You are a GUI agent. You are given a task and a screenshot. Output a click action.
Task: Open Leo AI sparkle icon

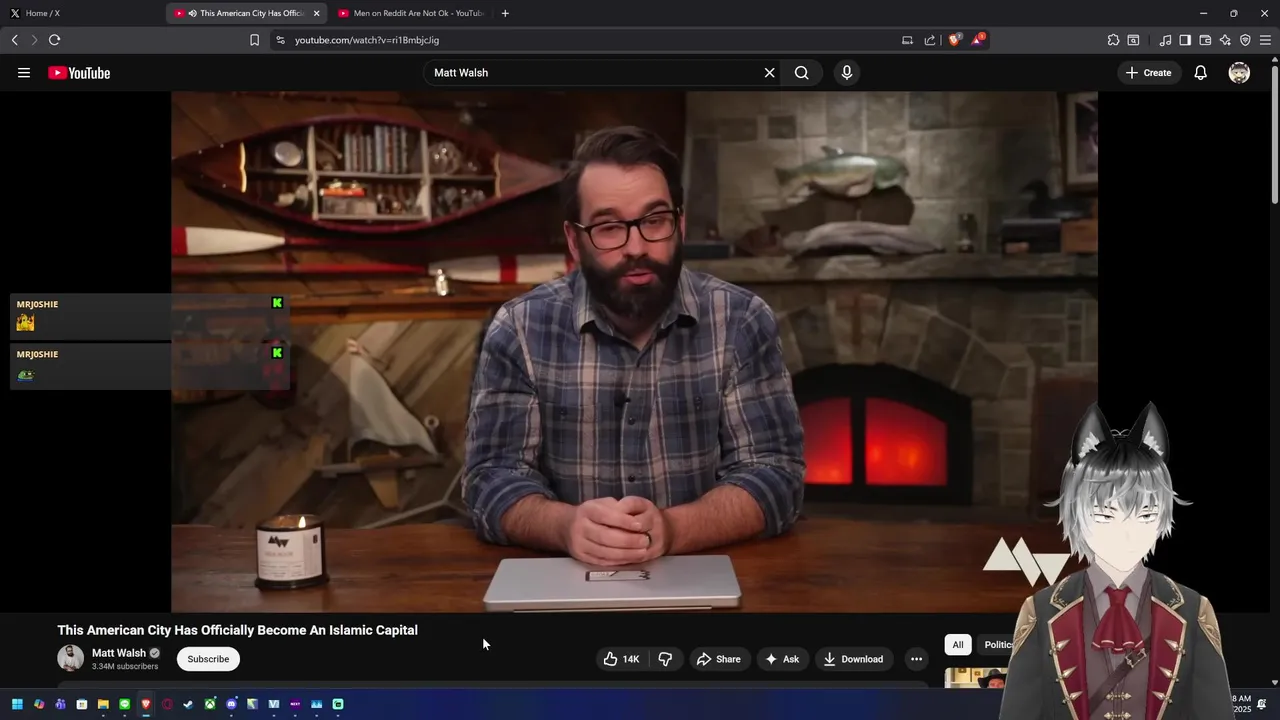[1225, 40]
